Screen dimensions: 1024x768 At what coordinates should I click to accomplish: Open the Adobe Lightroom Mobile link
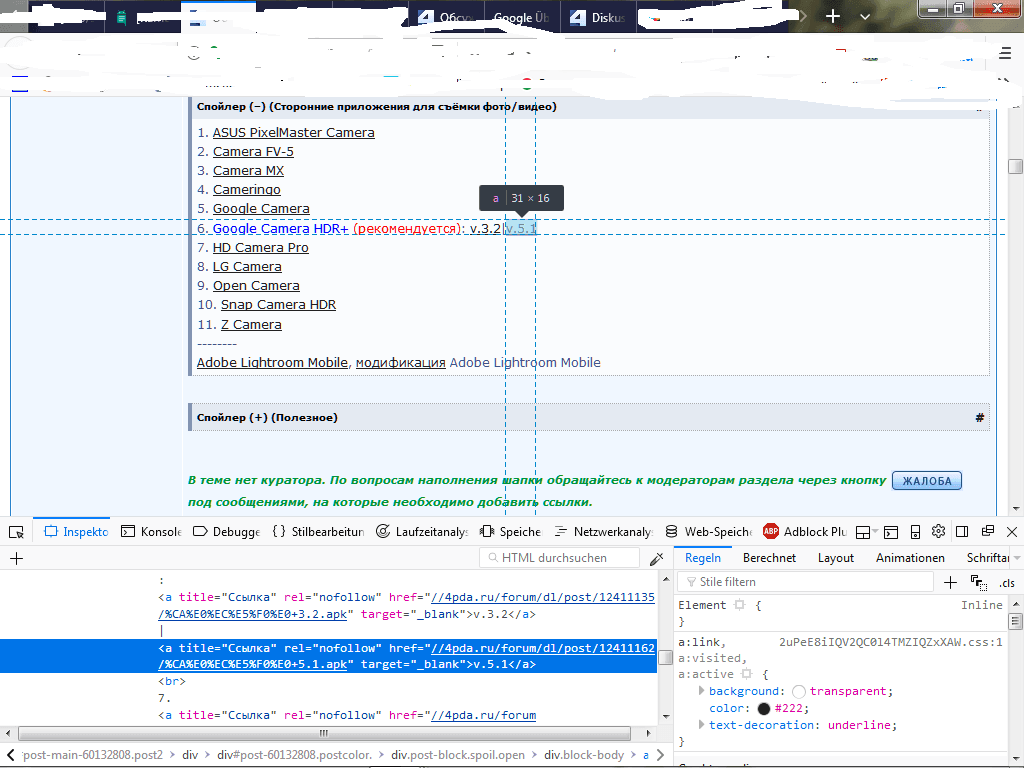272,362
